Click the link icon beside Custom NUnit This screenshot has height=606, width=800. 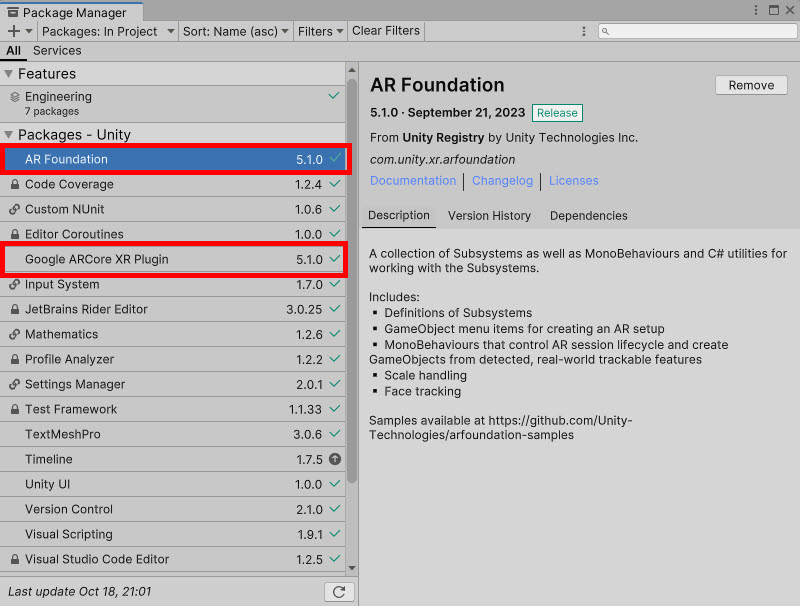coord(15,209)
